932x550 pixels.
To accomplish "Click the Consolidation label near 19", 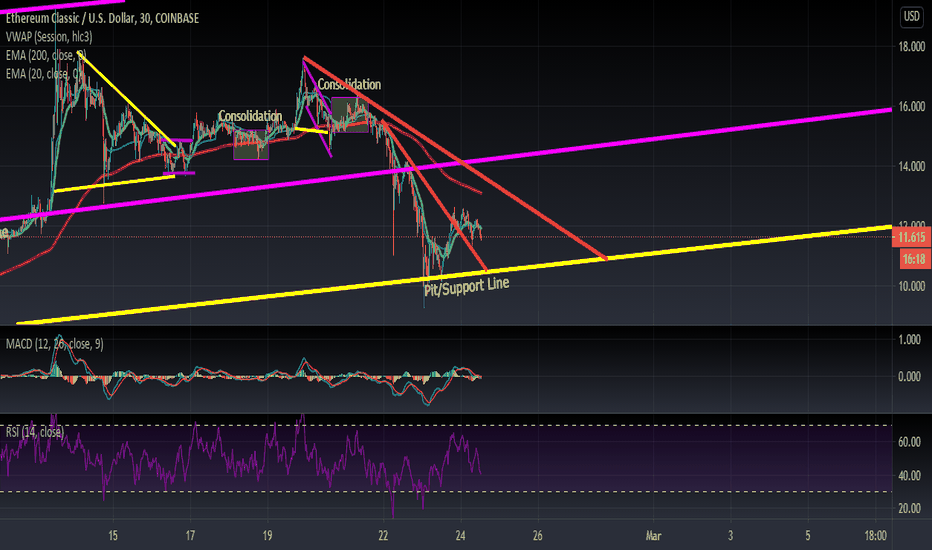I will 250,116.
